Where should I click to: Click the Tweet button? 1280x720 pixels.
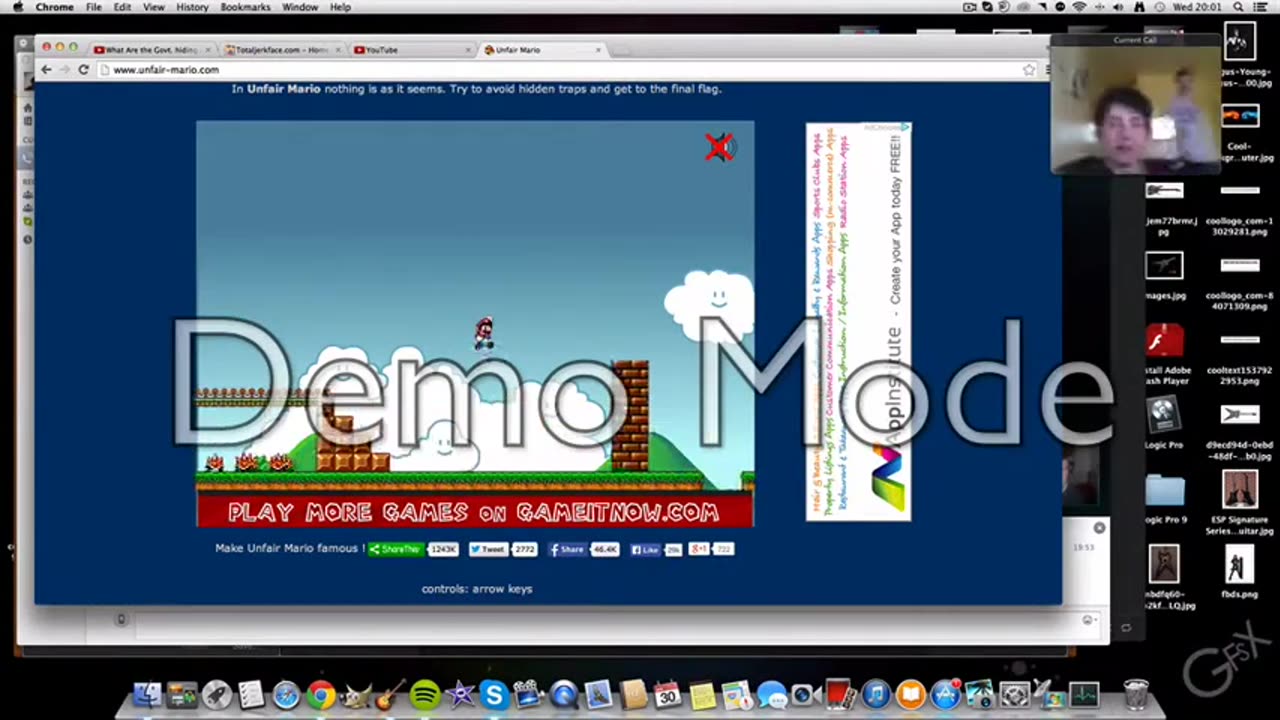(488, 549)
